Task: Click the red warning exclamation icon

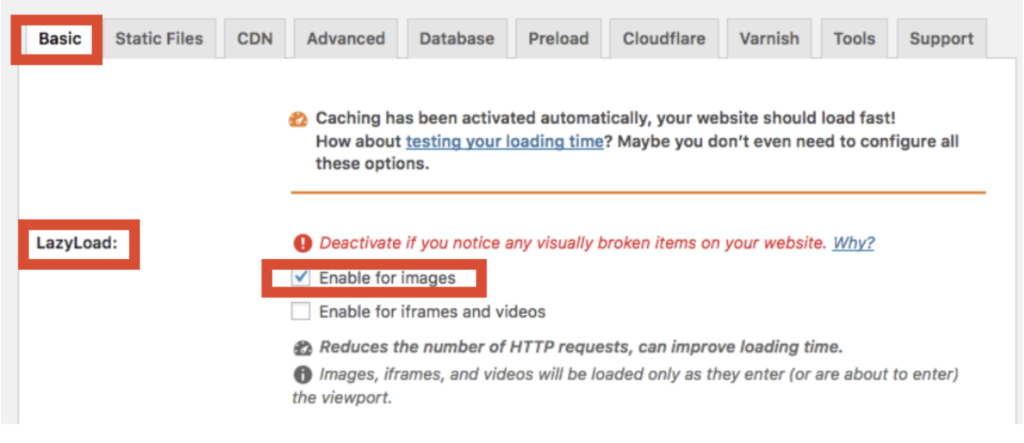Action: click(x=303, y=243)
